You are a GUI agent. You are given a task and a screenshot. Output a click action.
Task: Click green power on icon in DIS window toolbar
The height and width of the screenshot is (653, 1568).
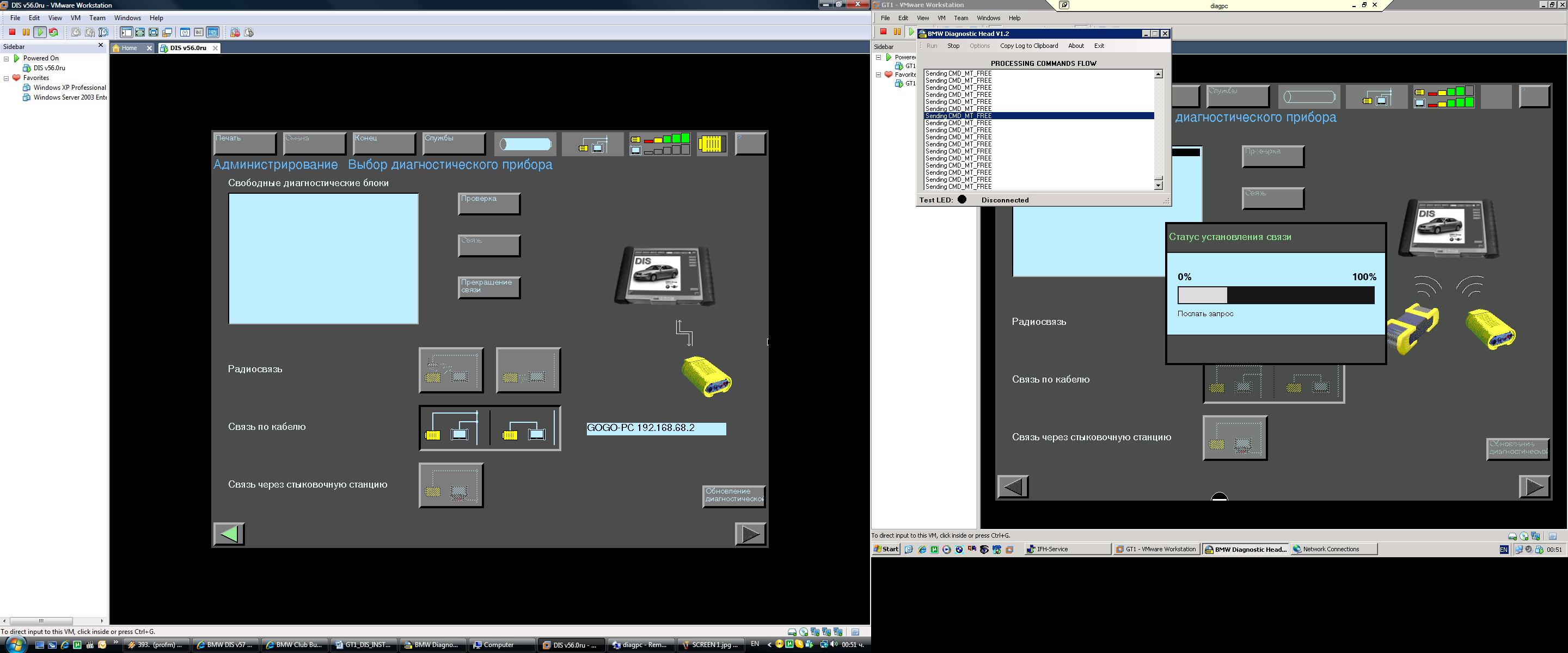(40, 32)
